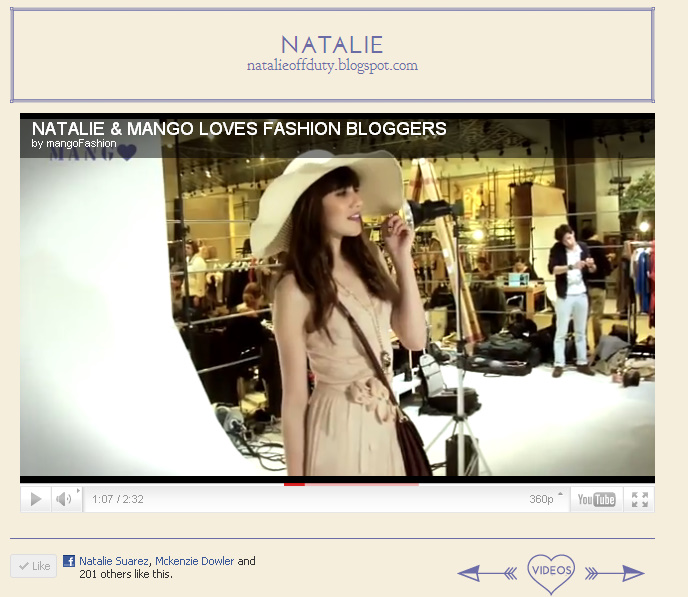
Task: Open video on YouTube via logo button
Action: [x=596, y=499]
